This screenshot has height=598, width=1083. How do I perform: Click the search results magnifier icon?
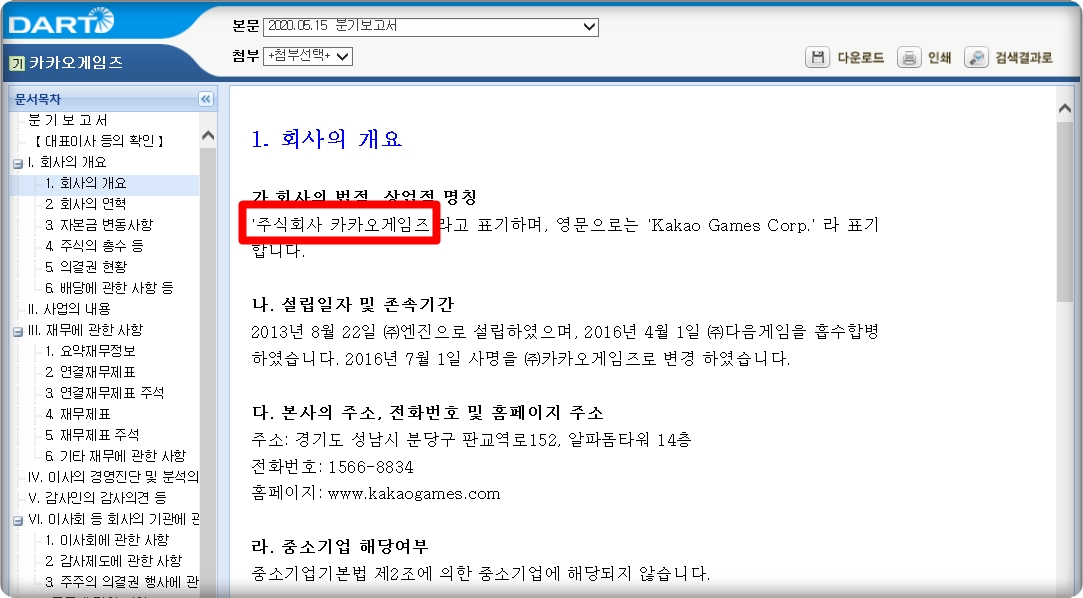click(976, 57)
